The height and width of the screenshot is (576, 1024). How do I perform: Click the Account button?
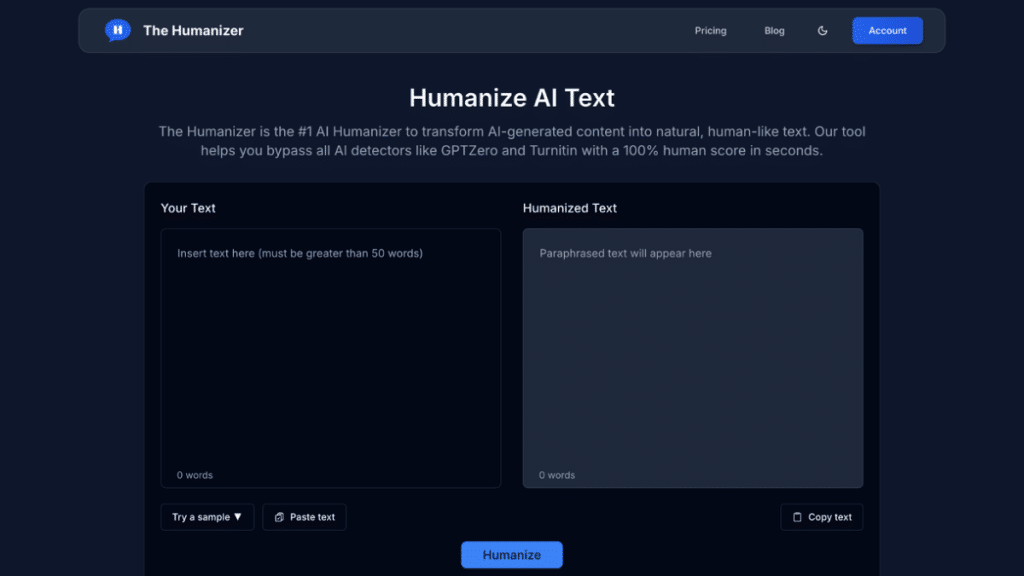tap(887, 31)
